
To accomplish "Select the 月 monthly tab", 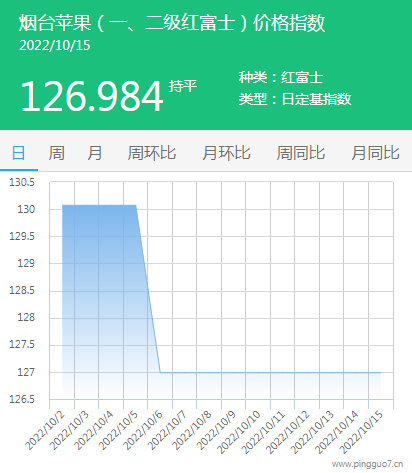I will tap(95, 153).
